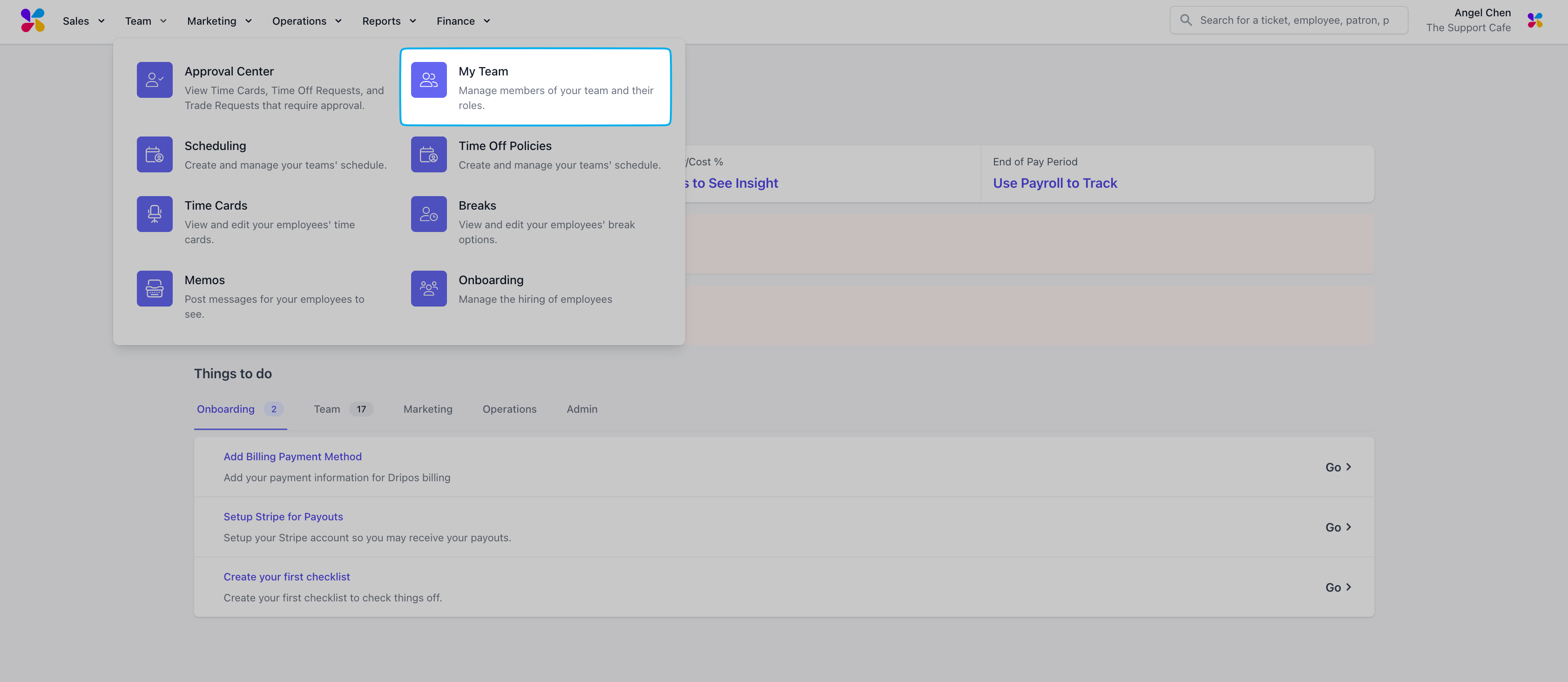Expand the Sales dropdown menu
1568x682 pixels.
click(x=83, y=21)
